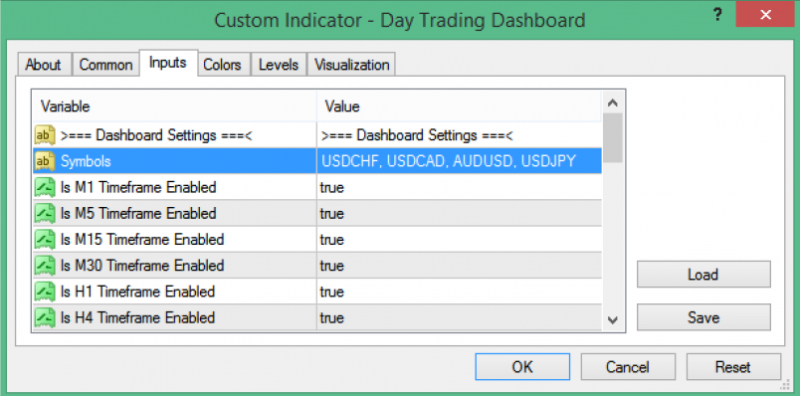Click the string icon beside Dashboard Settings
The image size is (800, 396).
pyautogui.click(x=45, y=135)
